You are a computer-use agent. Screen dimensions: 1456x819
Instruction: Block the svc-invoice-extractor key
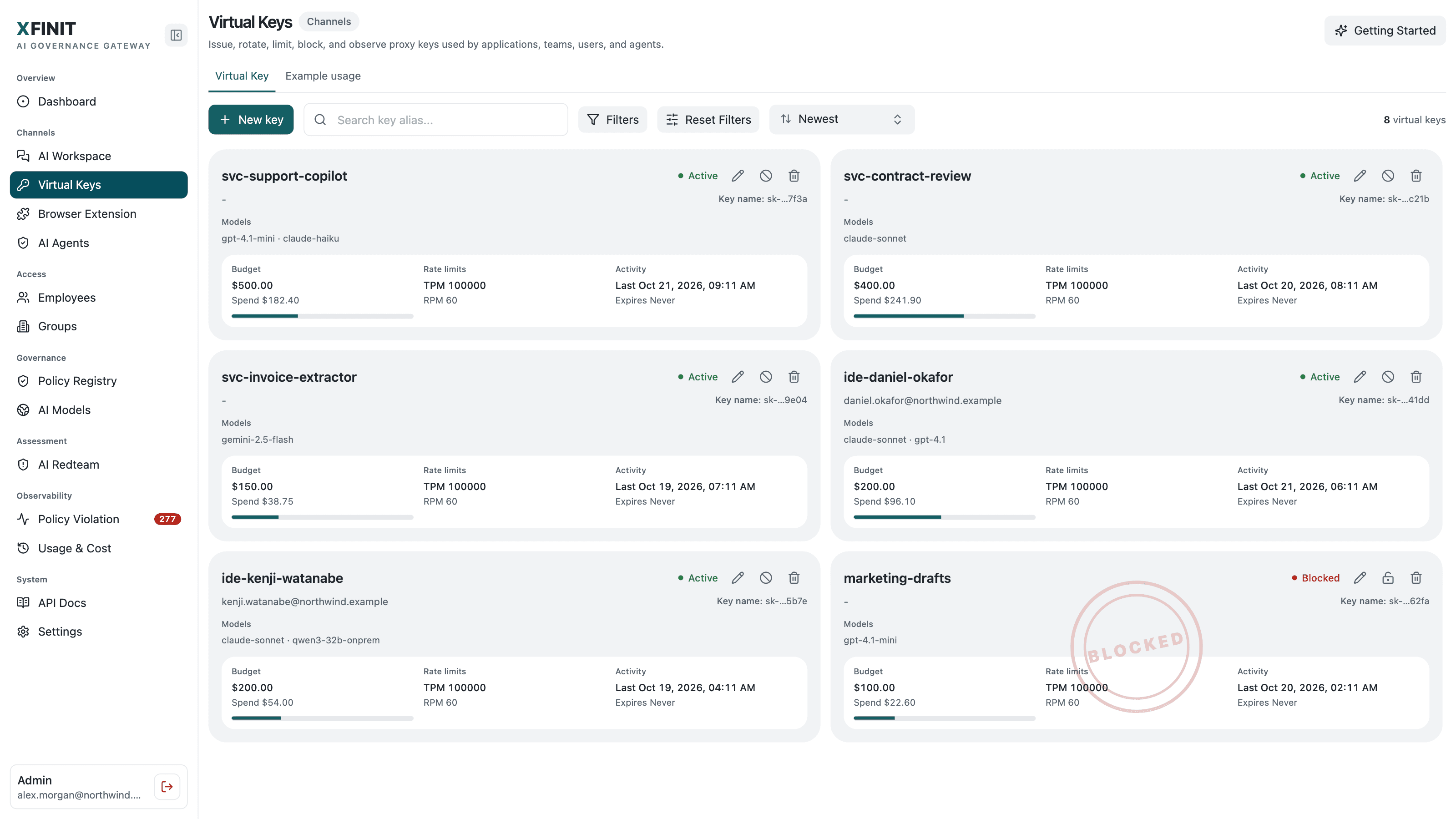point(766,377)
